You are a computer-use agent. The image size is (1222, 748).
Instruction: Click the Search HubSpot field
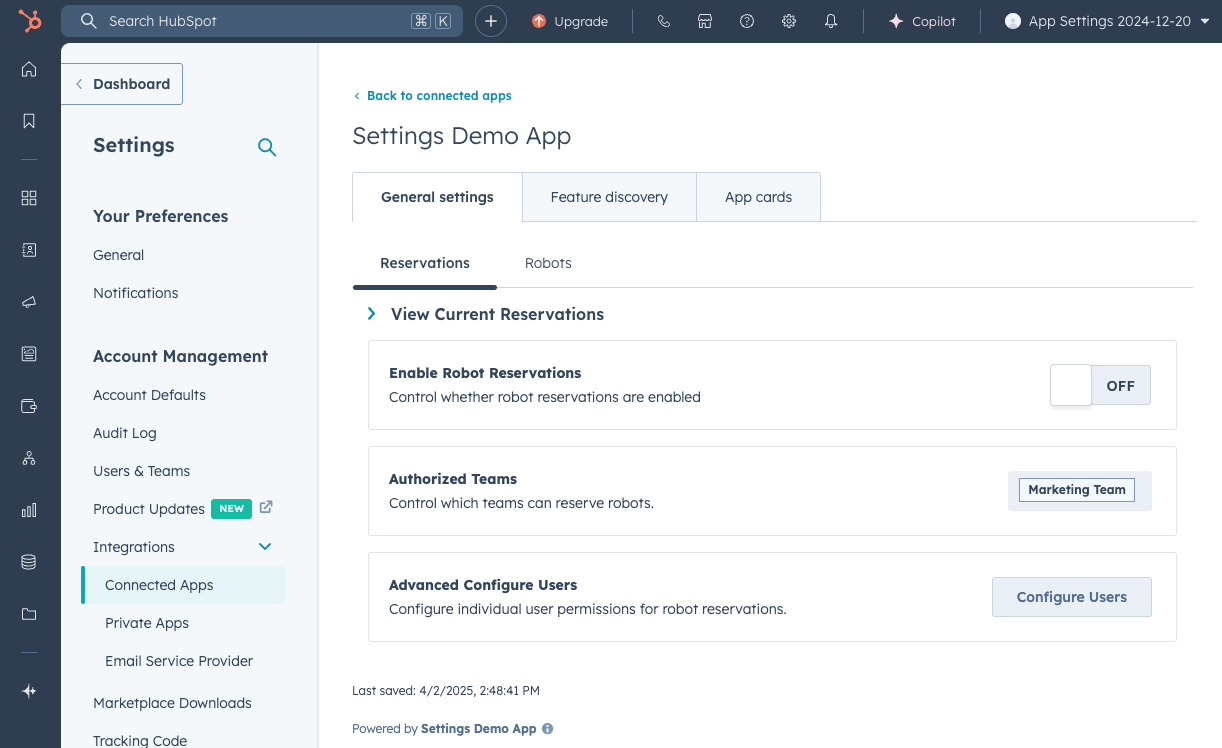(x=262, y=21)
